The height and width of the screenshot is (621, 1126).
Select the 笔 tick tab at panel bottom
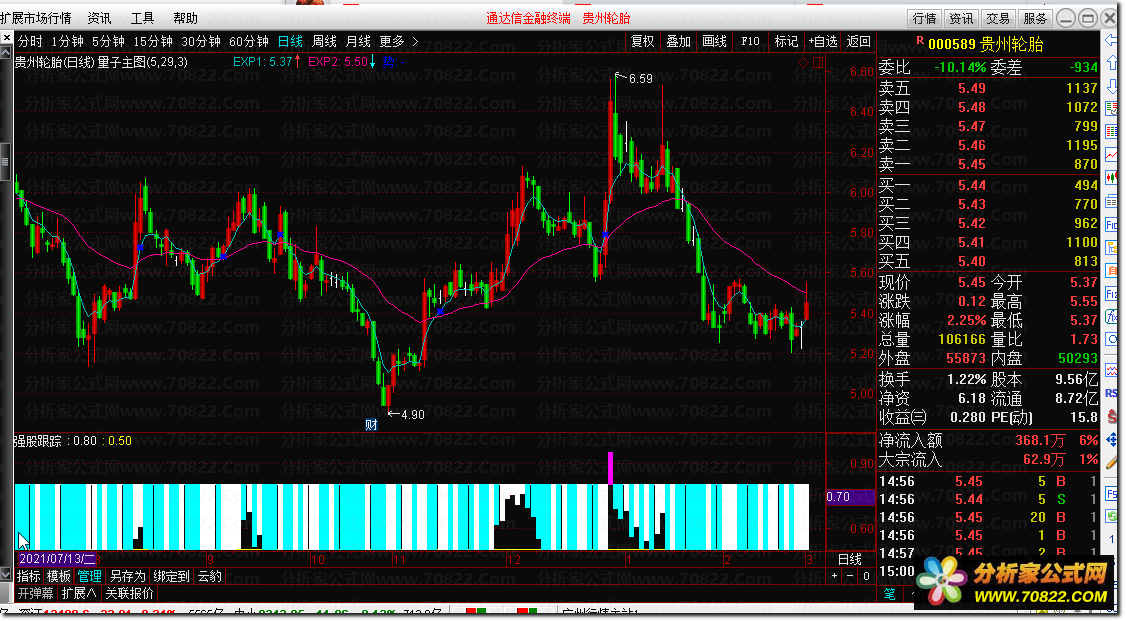(890, 594)
